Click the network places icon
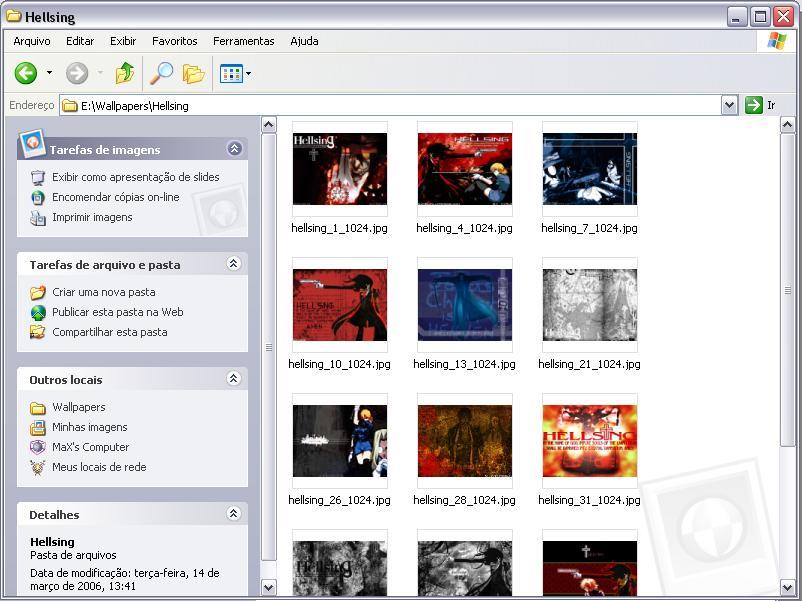This screenshot has height=601, width=802. [x=38, y=468]
